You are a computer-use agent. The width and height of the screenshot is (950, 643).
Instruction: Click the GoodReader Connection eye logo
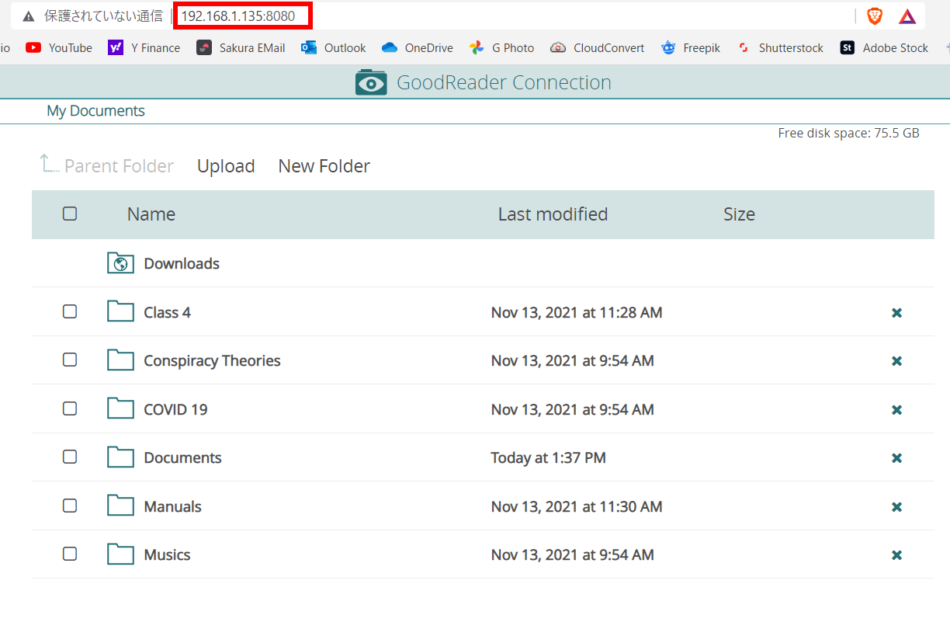click(x=371, y=83)
